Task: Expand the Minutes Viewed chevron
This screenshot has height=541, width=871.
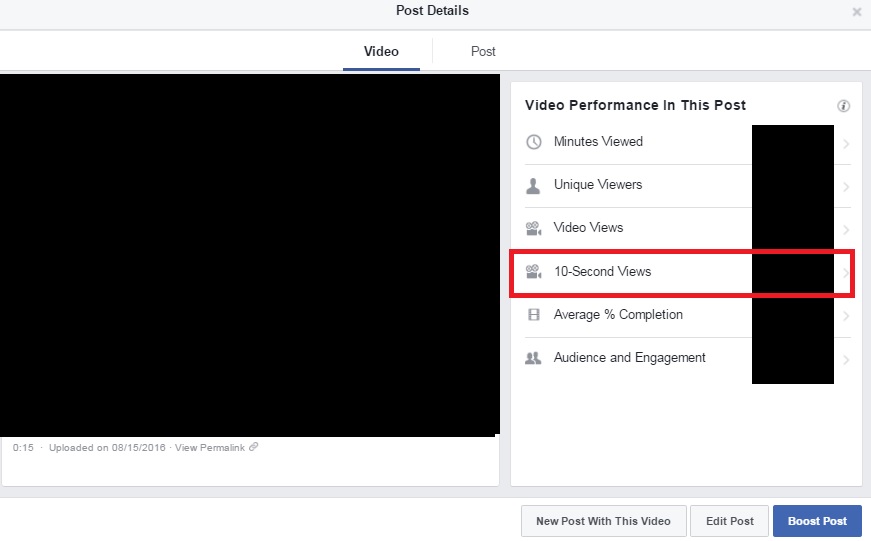Action: (x=846, y=144)
